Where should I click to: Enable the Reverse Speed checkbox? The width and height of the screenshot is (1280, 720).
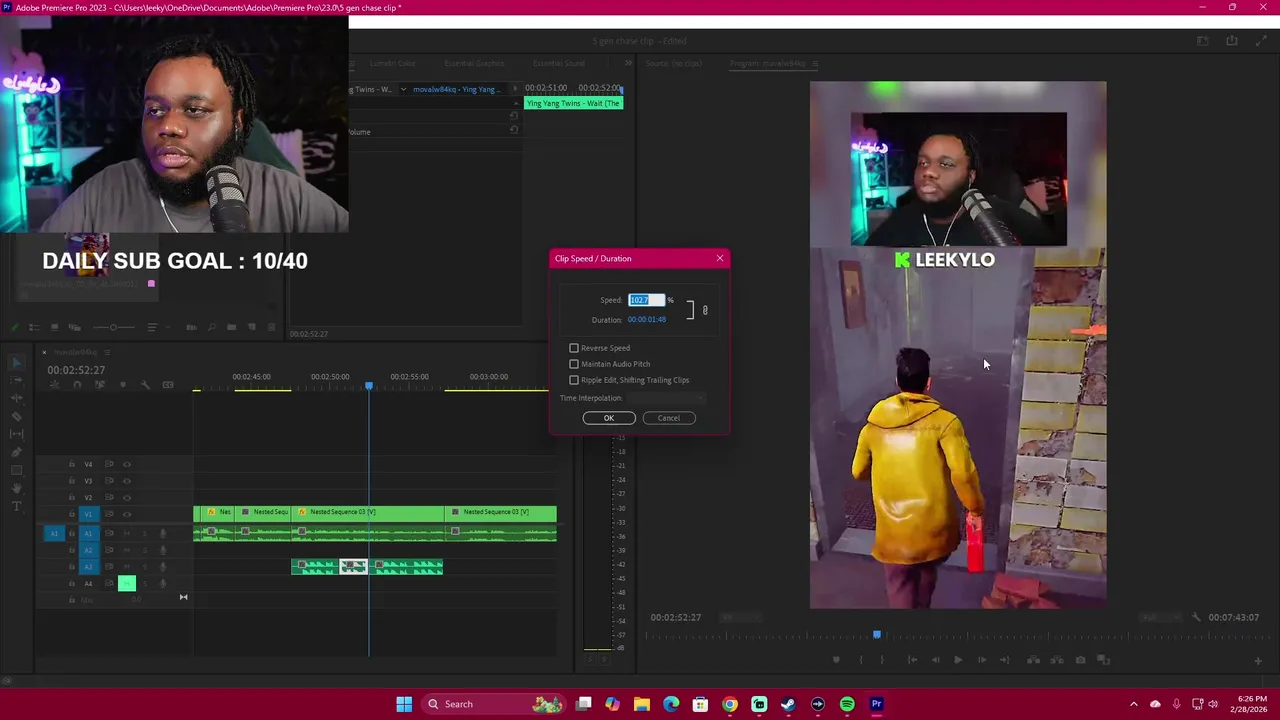(x=574, y=348)
